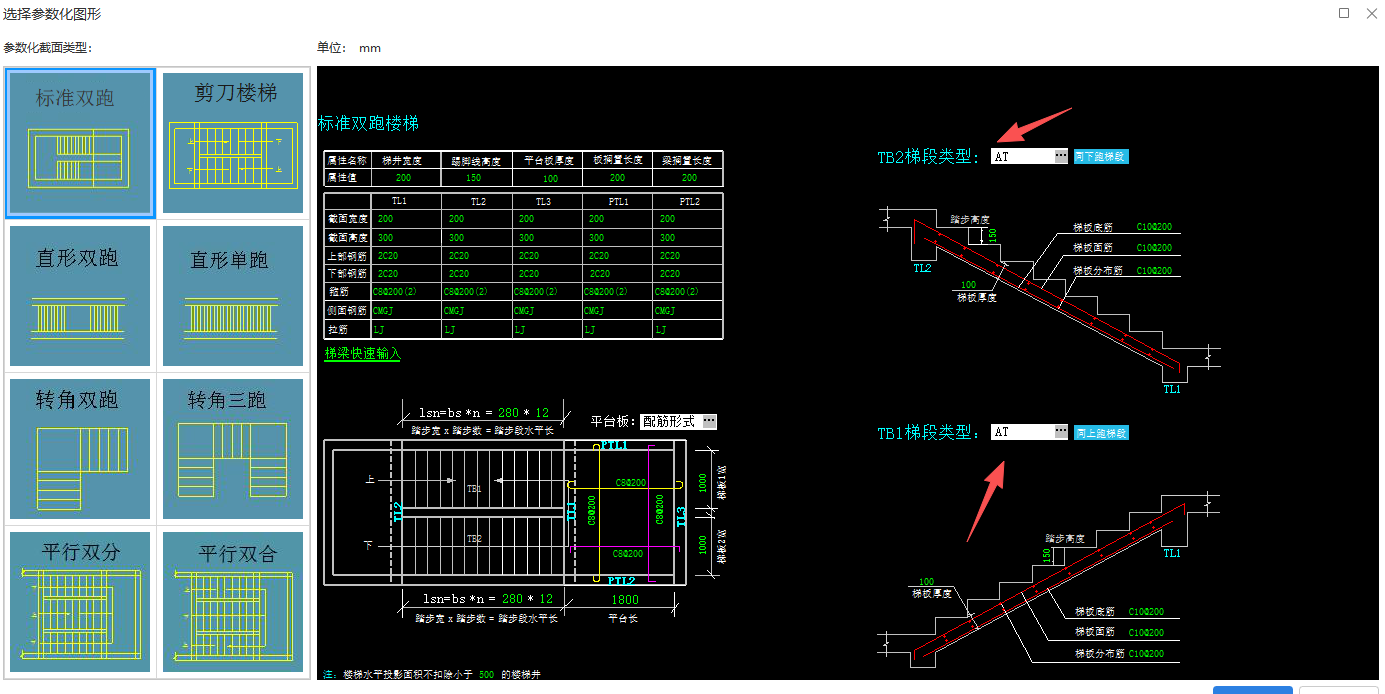Select the 标准双跑 staircase type thumbnail

80,143
